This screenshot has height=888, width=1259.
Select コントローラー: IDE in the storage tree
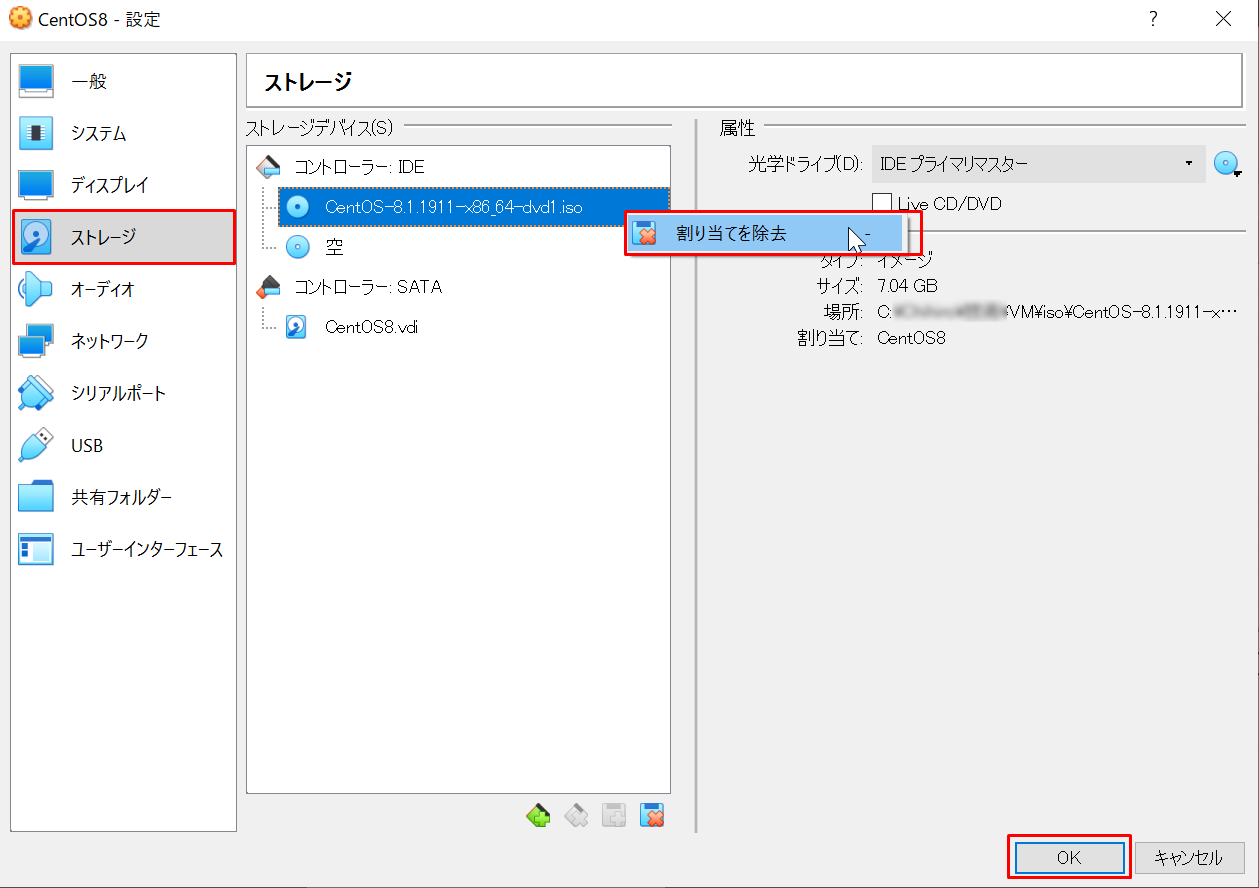(x=359, y=167)
